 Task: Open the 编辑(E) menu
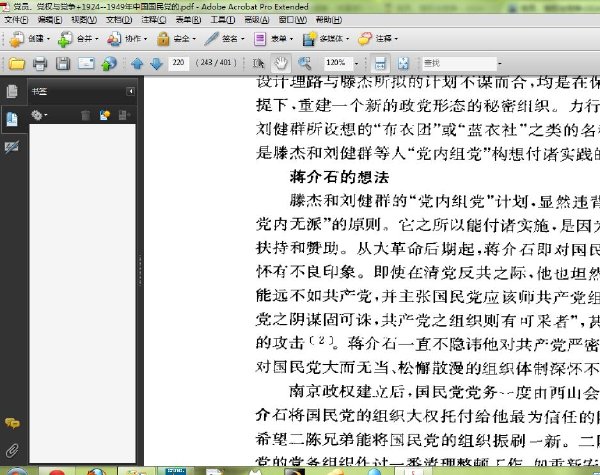coord(50,20)
